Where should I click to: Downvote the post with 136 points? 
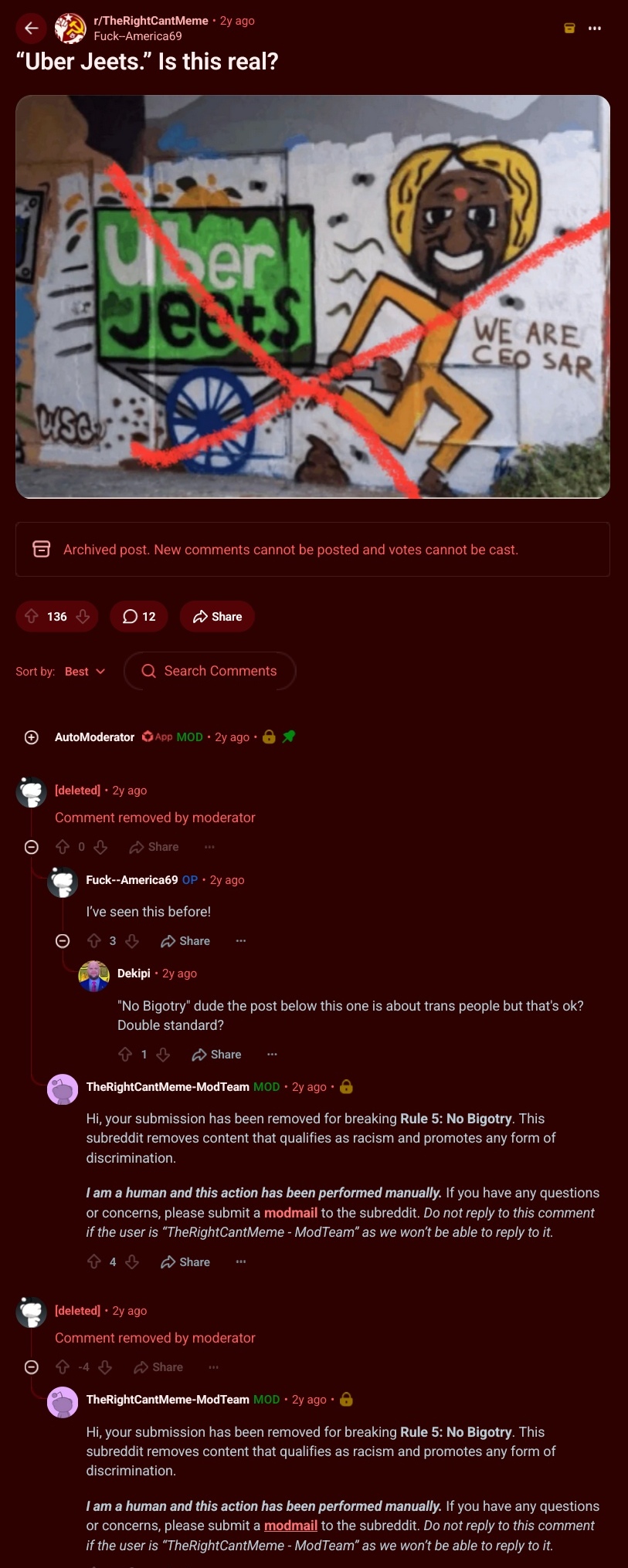tap(83, 616)
